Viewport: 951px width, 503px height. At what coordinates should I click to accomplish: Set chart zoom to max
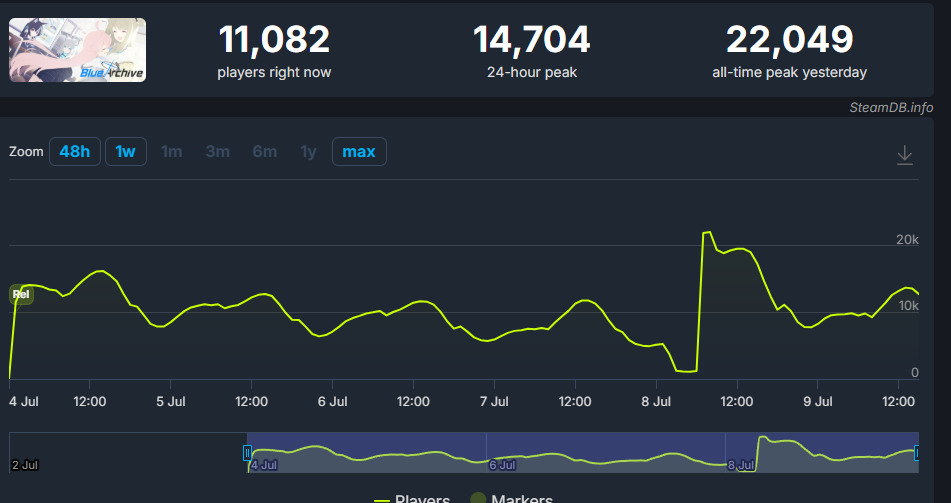coord(359,152)
